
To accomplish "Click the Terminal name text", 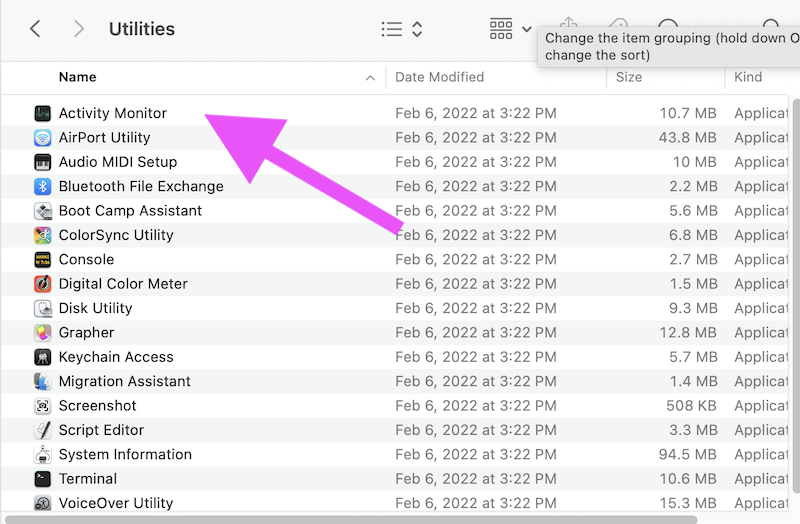I will tap(88, 479).
